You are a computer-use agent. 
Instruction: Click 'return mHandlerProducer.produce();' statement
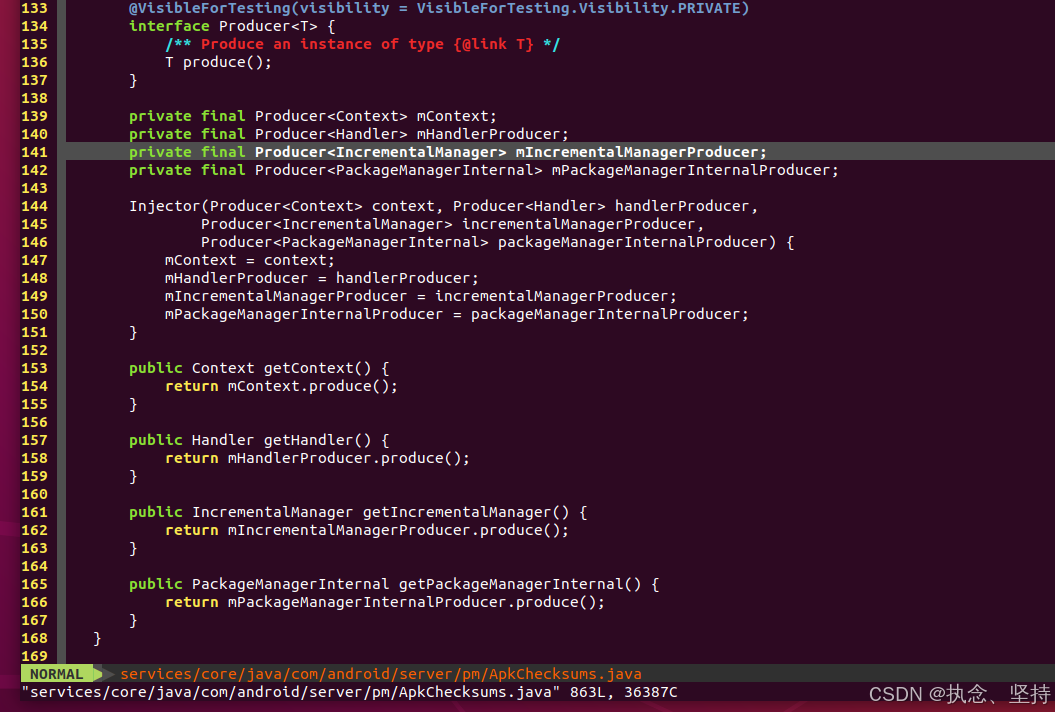tap(318, 458)
